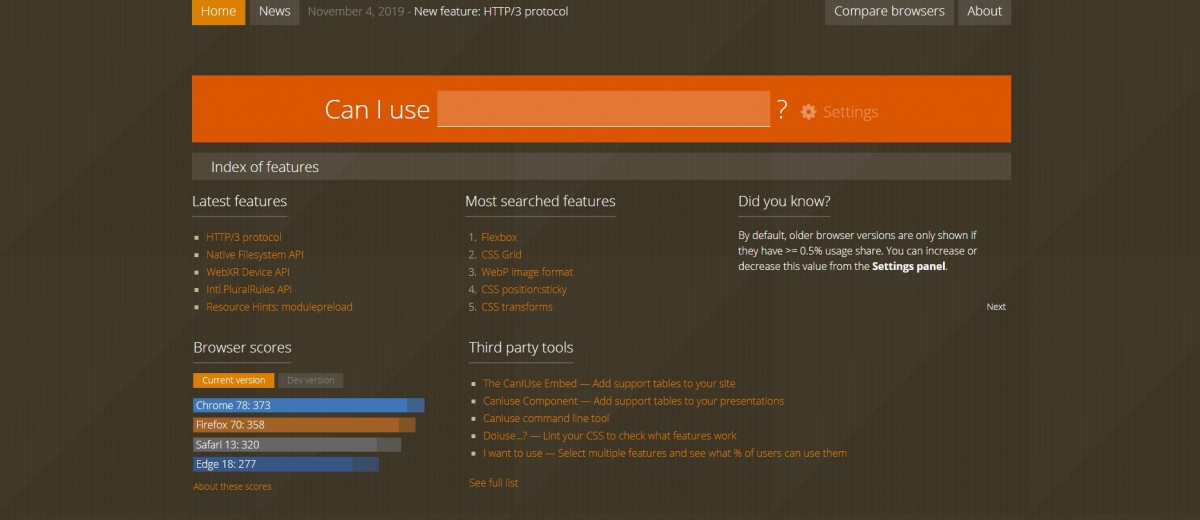Open the Flexbox feature link
Image resolution: width=1200 pixels, height=520 pixels.
499,237
